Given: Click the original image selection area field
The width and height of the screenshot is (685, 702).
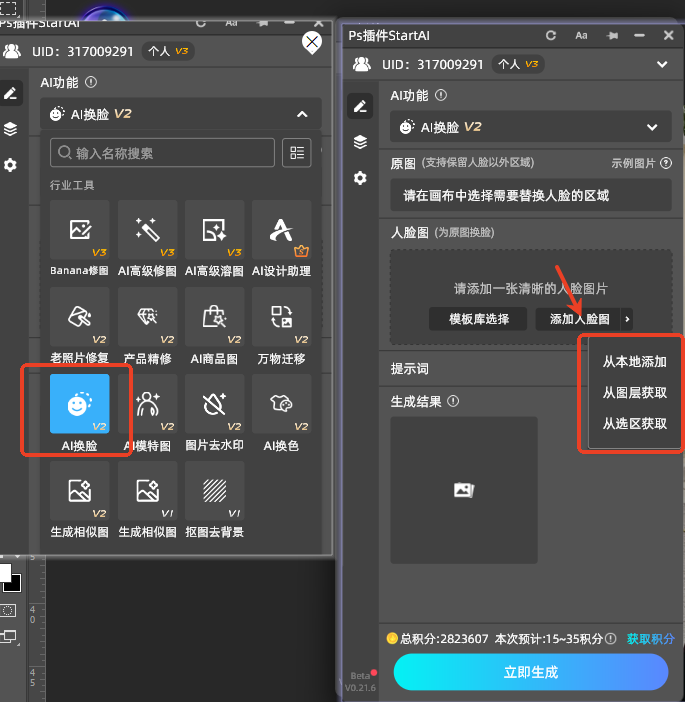Looking at the screenshot, I should click(531, 195).
